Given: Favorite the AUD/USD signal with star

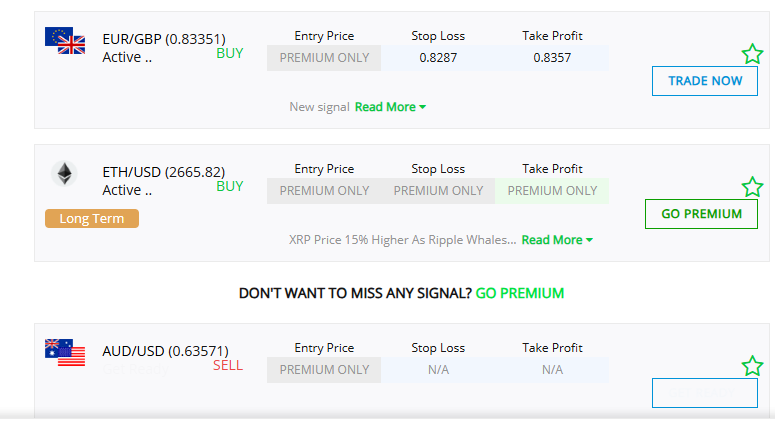Looking at the screenshot, I should click(x=752, y=366).
